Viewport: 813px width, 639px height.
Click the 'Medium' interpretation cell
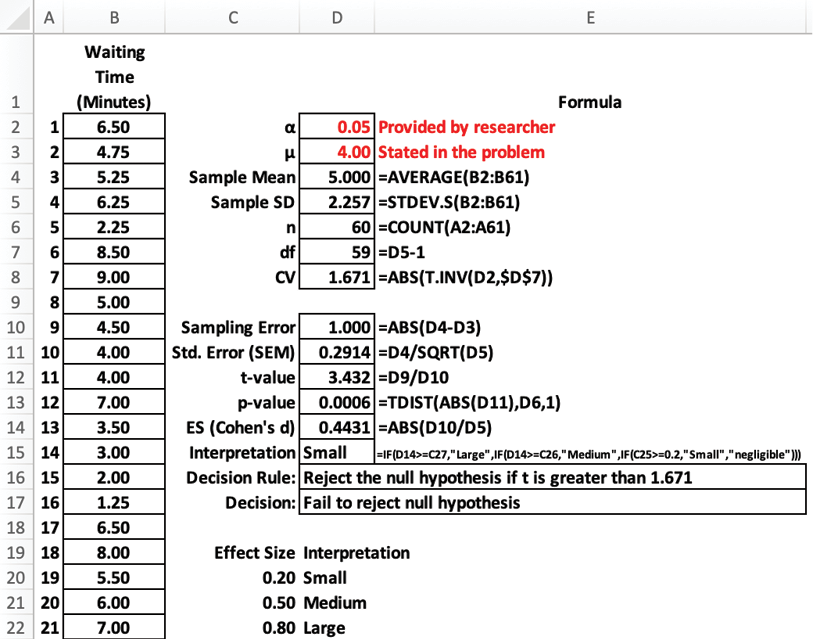[335, 603]
